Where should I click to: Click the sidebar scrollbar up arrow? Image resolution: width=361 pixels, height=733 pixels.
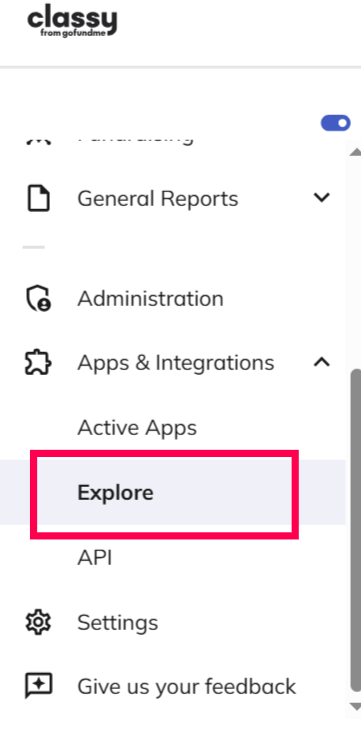click(355, 152)
